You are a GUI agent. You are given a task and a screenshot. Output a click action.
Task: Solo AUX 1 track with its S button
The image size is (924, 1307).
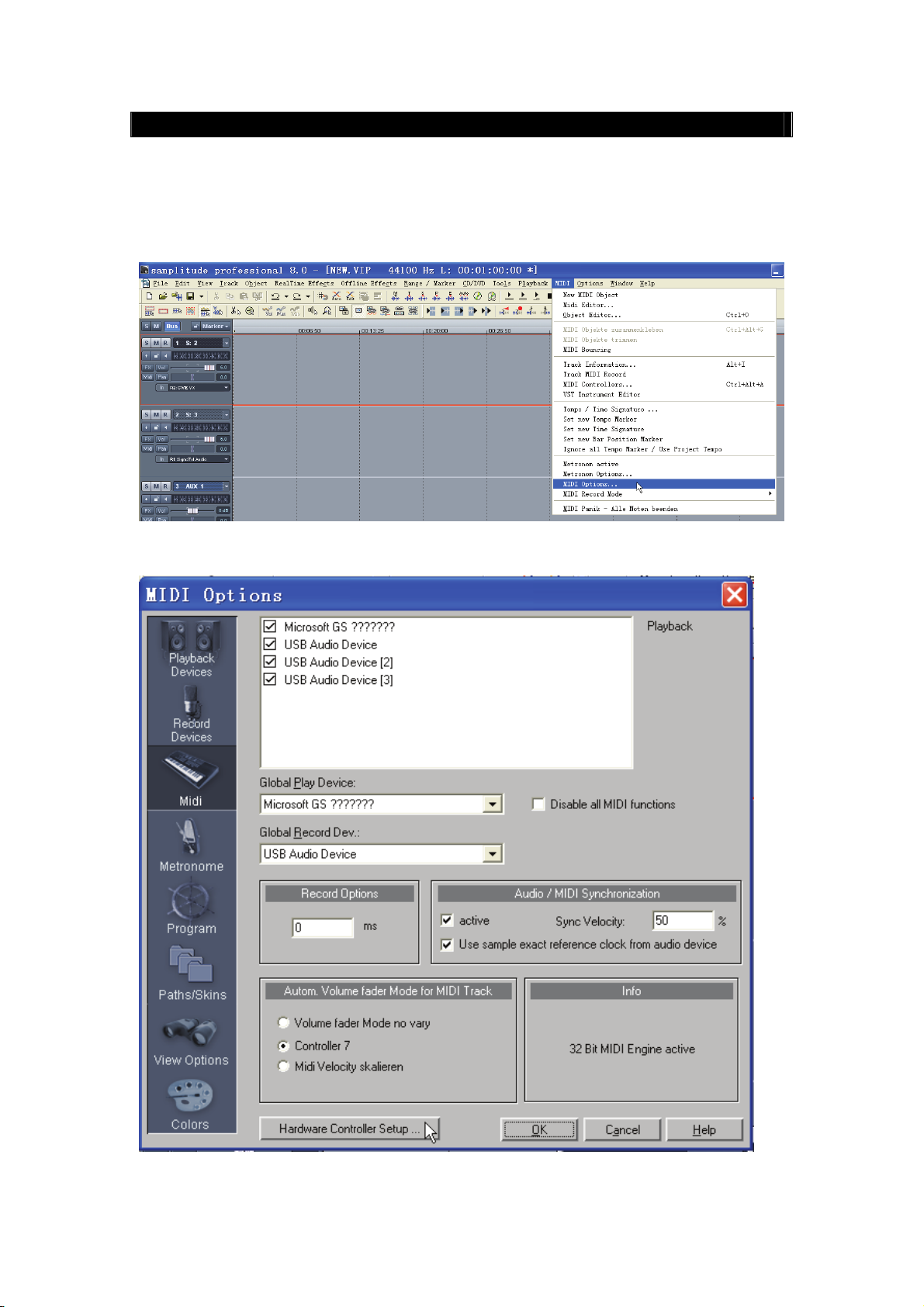[x=147, y=486]
